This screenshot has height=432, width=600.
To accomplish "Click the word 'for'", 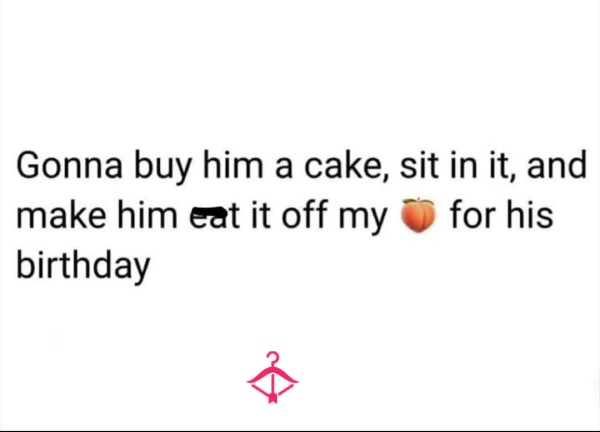I will coord(473,214).
